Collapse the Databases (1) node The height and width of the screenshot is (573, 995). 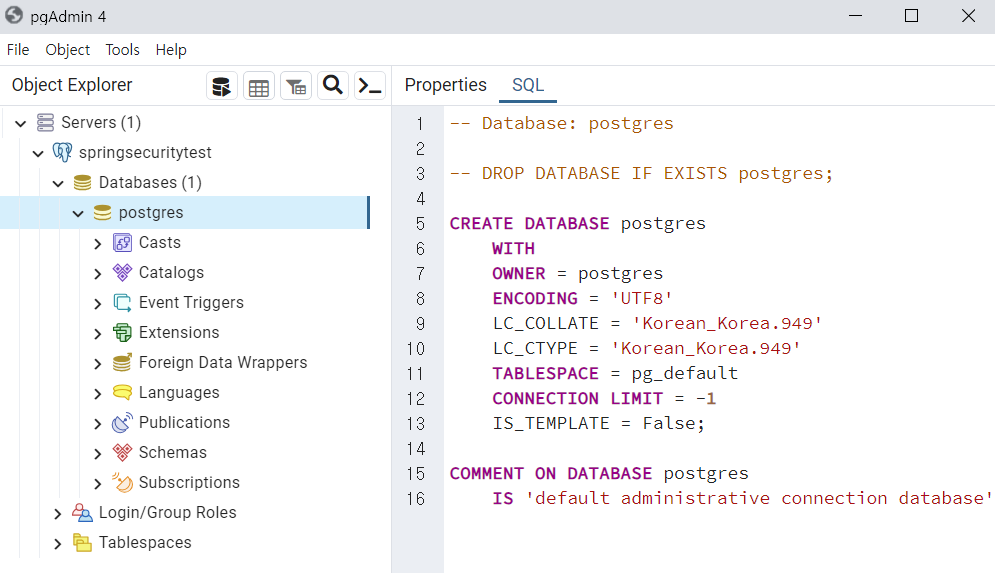[x=58, y=183]
